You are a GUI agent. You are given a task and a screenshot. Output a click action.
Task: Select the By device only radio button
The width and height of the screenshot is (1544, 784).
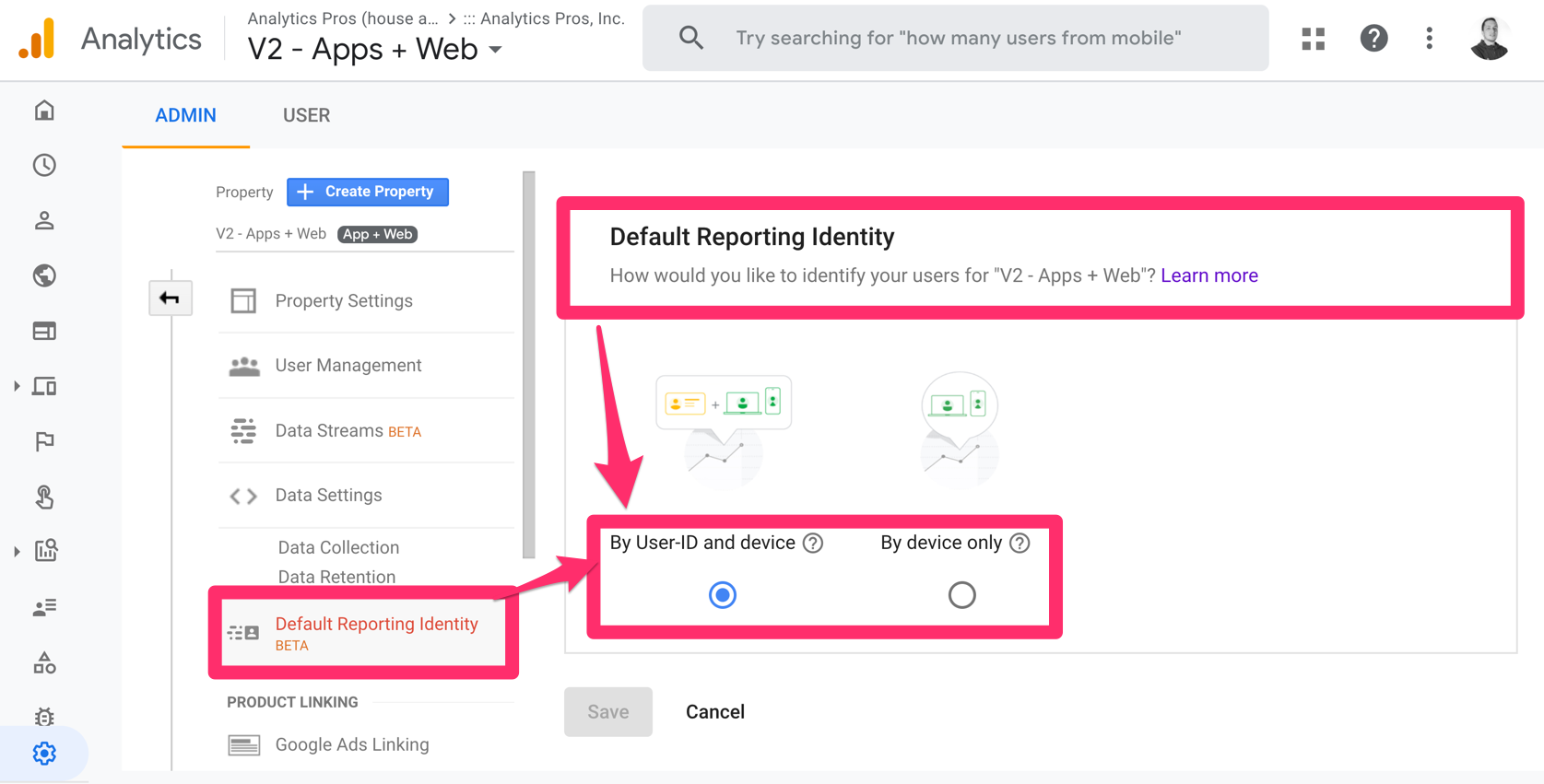point(961,595)
